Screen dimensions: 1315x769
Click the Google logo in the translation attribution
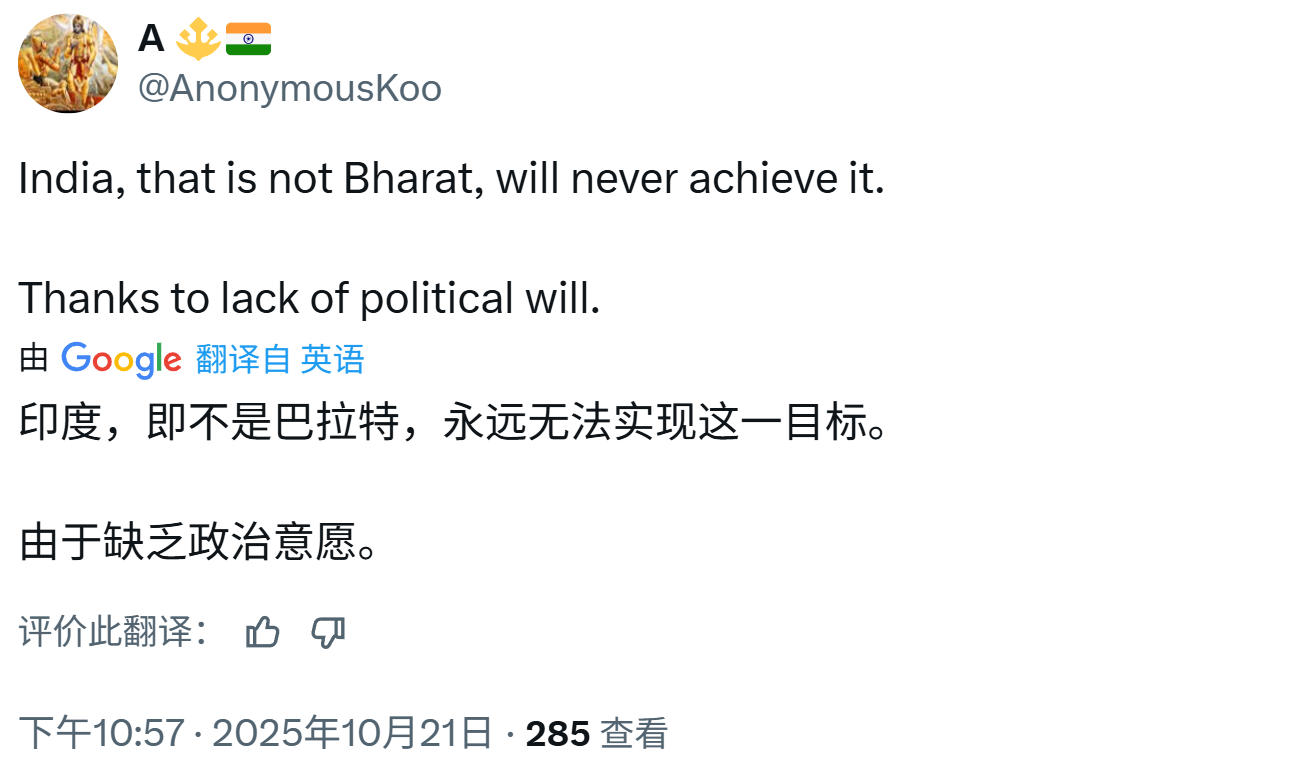(121, 359)
